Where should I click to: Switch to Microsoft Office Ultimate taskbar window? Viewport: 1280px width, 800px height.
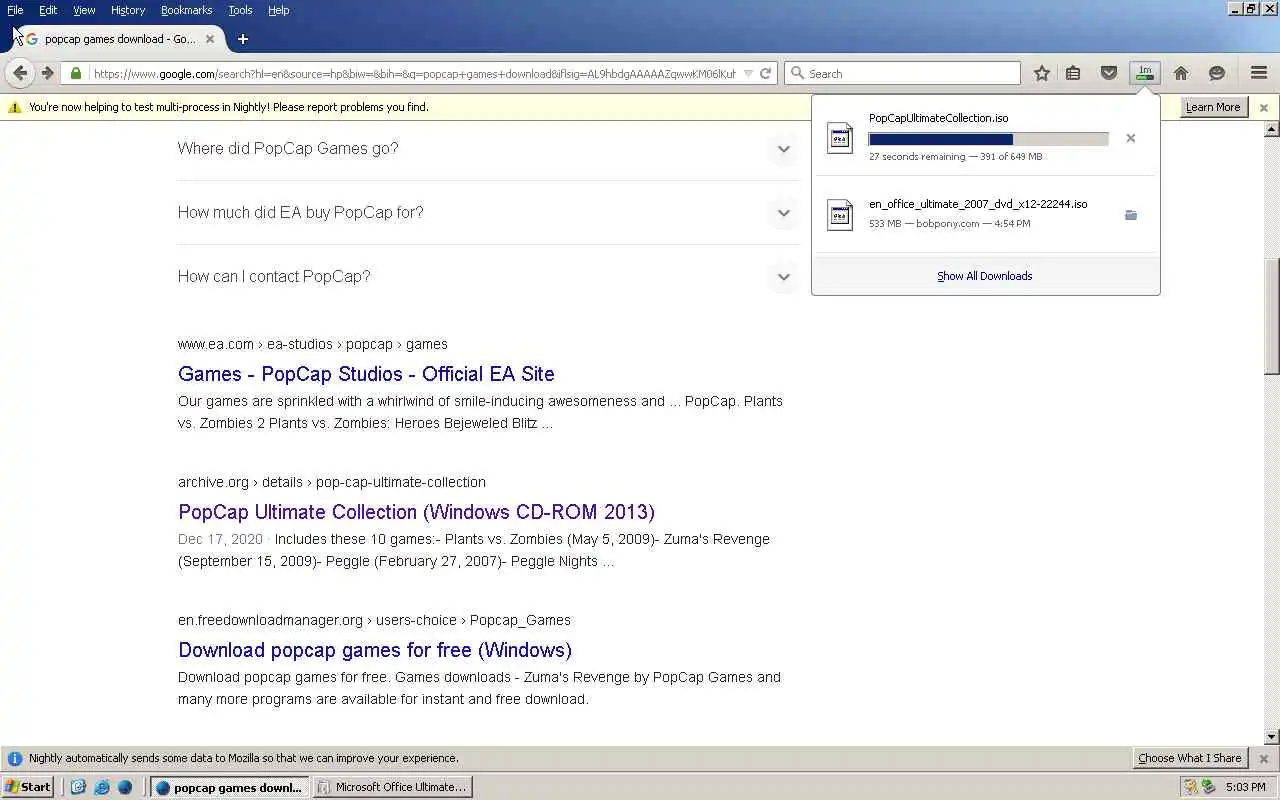click(392, 787)
